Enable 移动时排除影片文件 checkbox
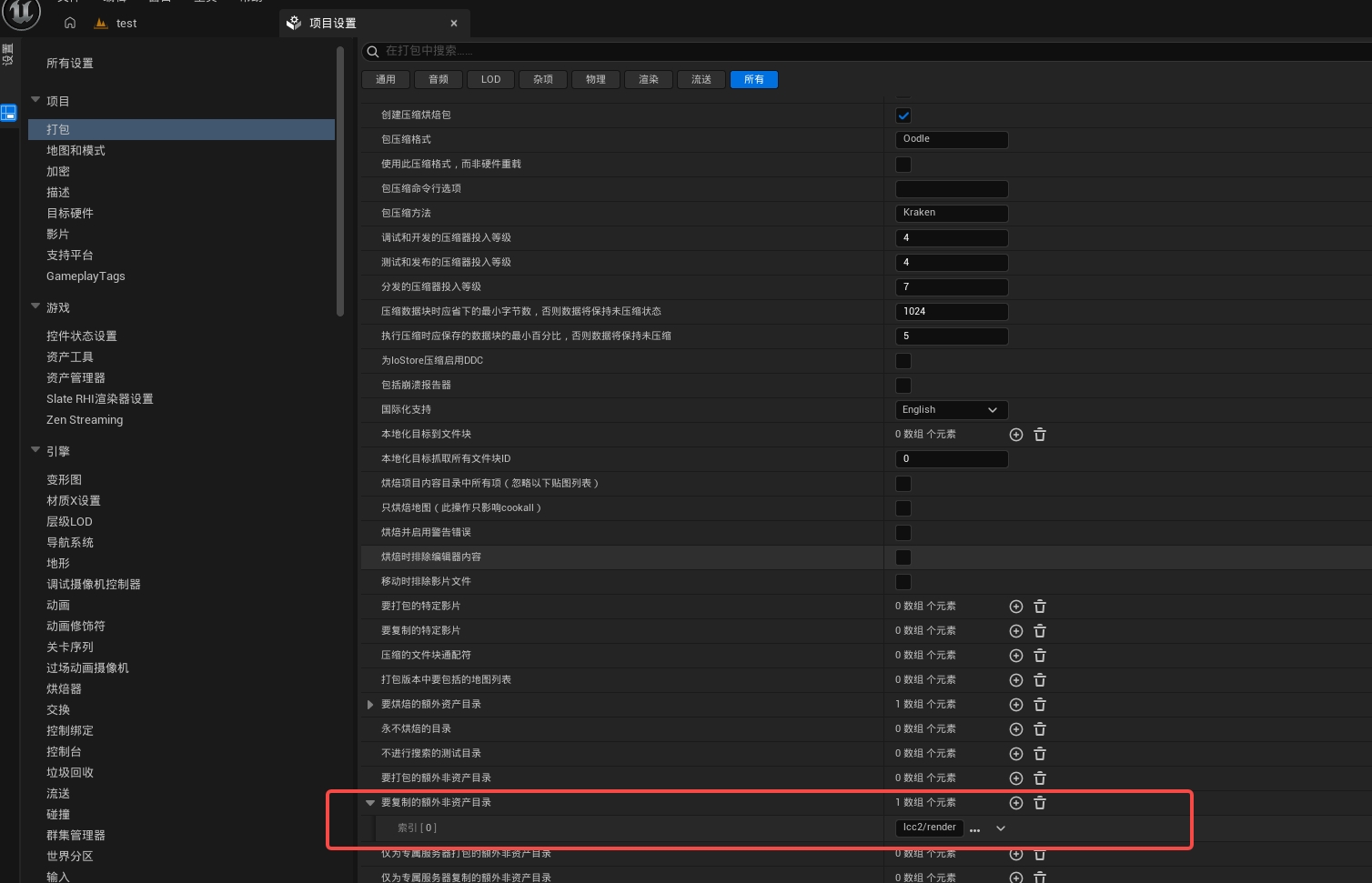1372x883 pixels. click(x=903, y=582)
